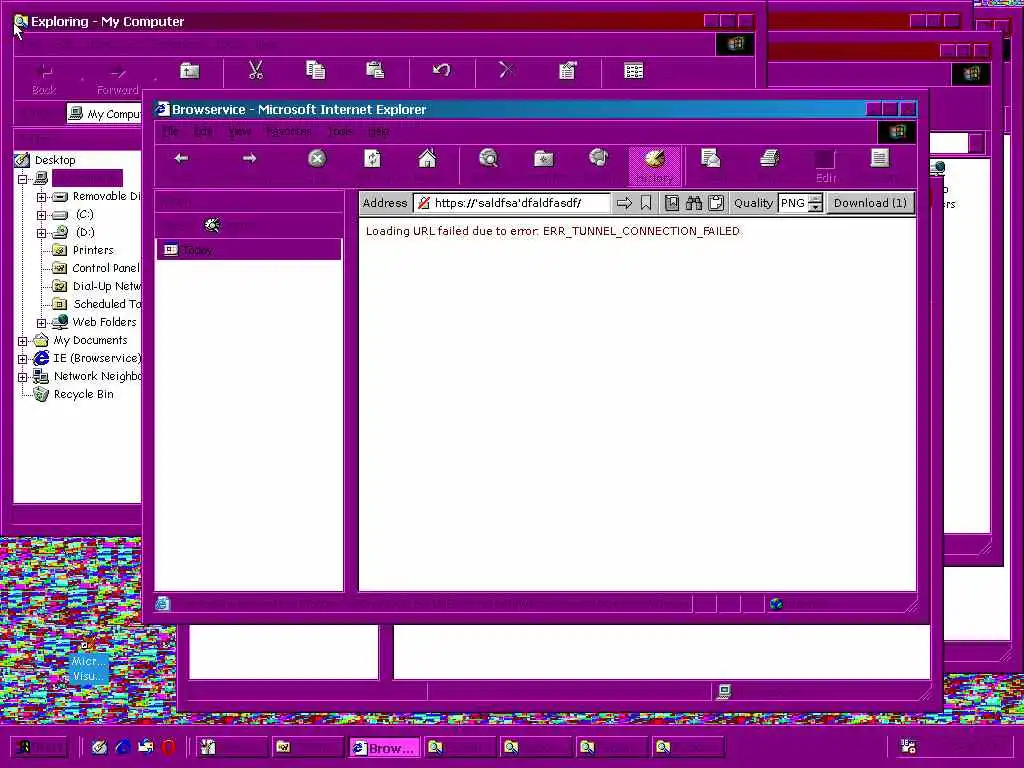Open the Favorites menu in Internet Explorer
Screen dimensions: 1024x768
click(288, 131)
